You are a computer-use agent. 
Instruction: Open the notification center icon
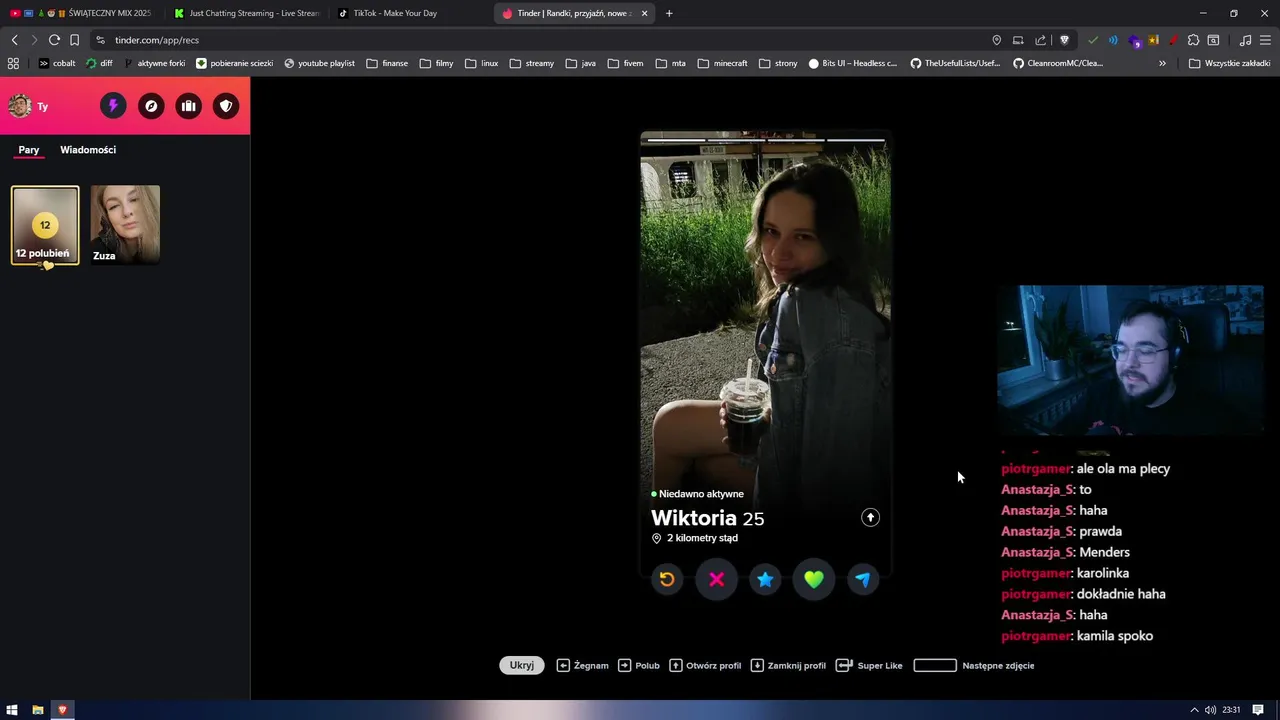(x=1258, y=710)
